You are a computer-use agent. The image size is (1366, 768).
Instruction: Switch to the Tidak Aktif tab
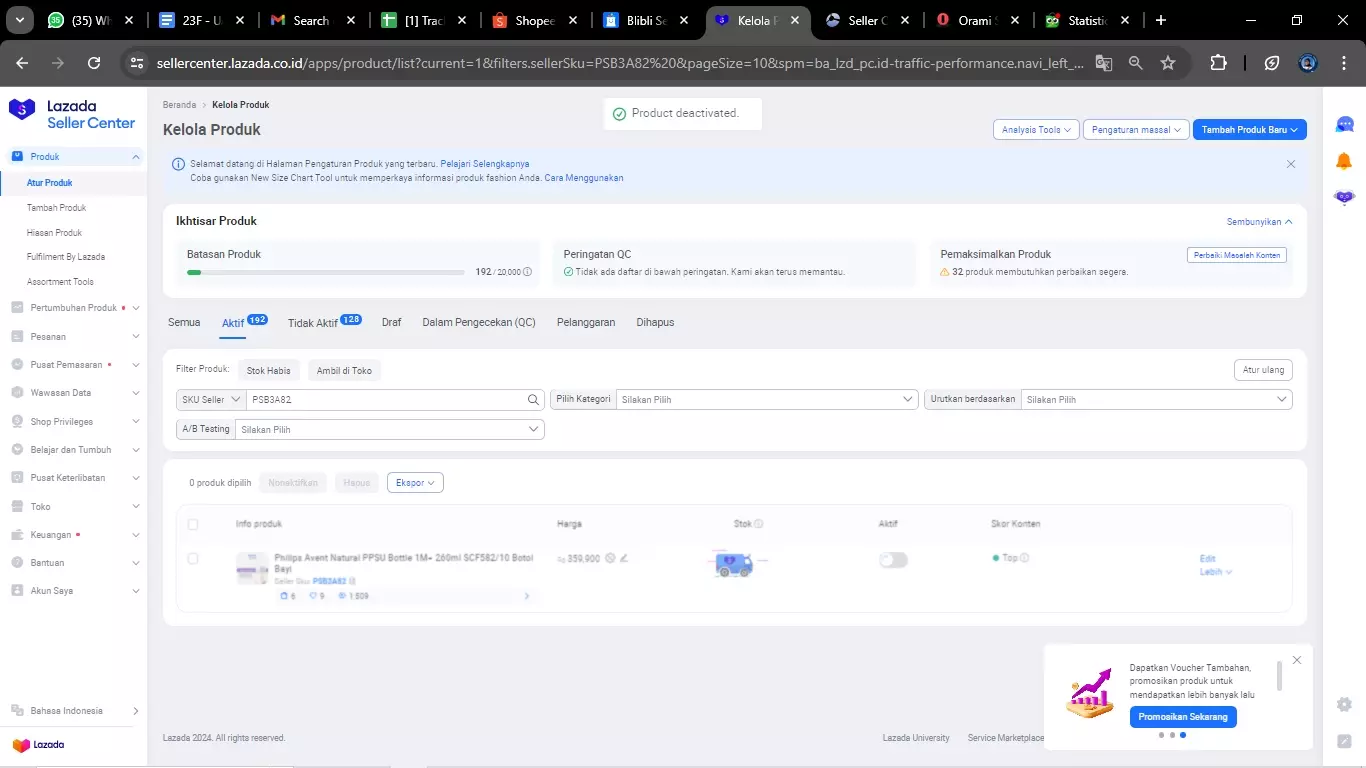coord(313,323)
